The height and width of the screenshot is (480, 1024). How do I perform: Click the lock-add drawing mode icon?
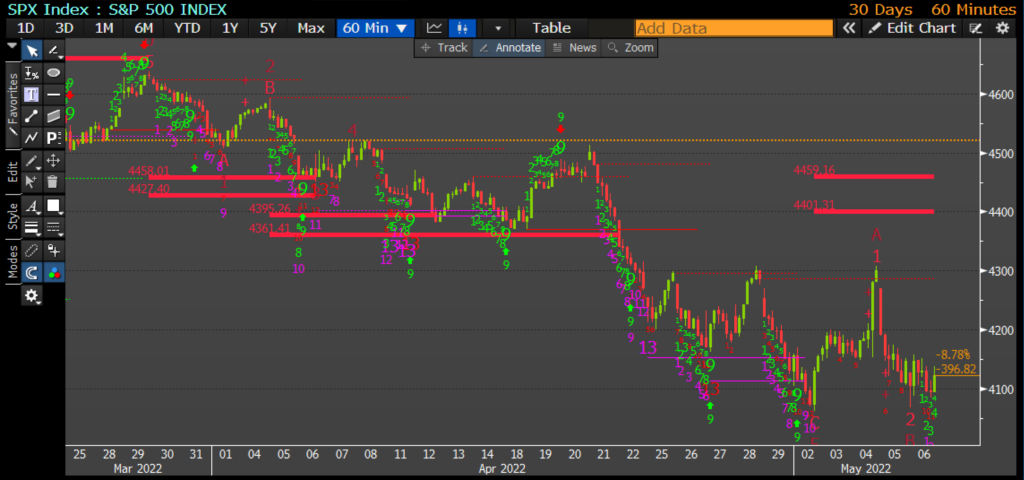54,251
